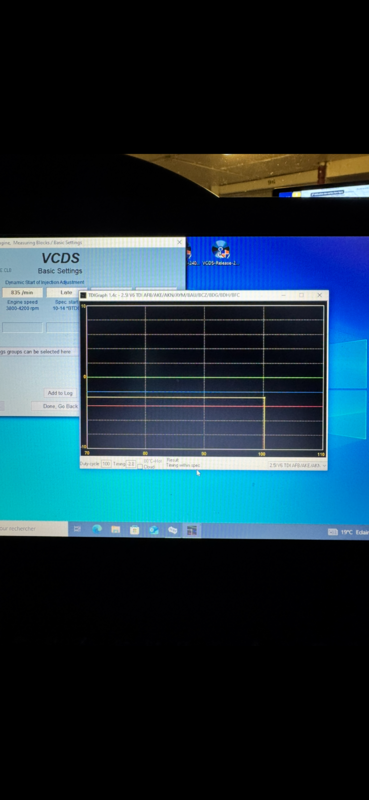Click the 'Basic Settings' heading in VCDS

(60, 270)
